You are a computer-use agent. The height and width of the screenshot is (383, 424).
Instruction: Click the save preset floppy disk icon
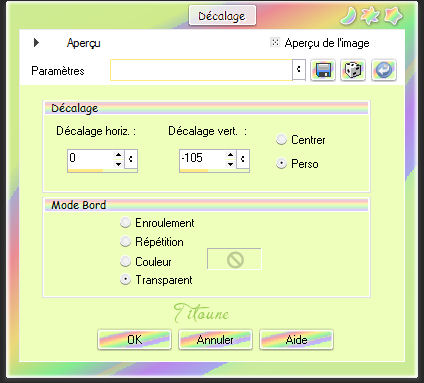click(323, 70)
